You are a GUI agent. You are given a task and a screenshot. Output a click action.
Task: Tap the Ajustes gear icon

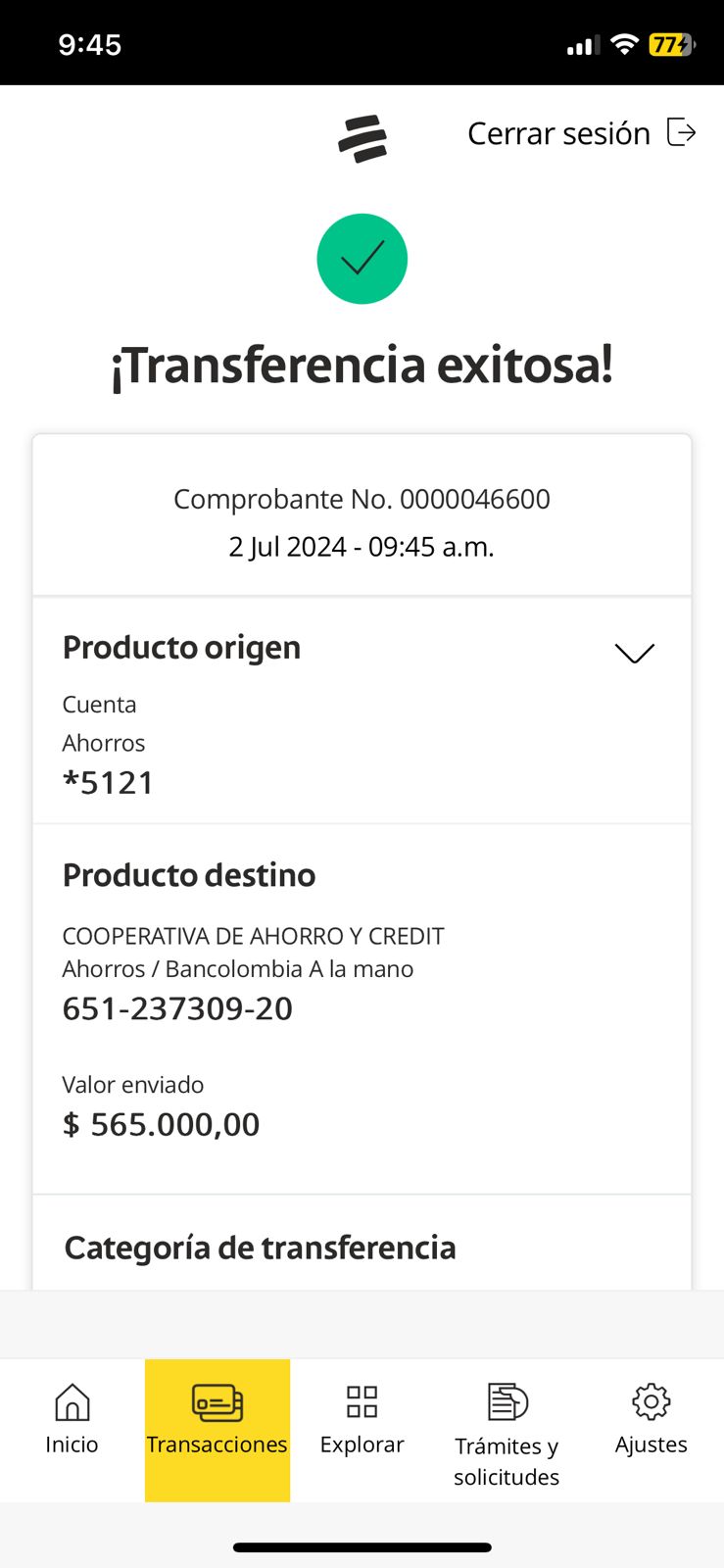pyautogui.click(x=651, y=1402)
